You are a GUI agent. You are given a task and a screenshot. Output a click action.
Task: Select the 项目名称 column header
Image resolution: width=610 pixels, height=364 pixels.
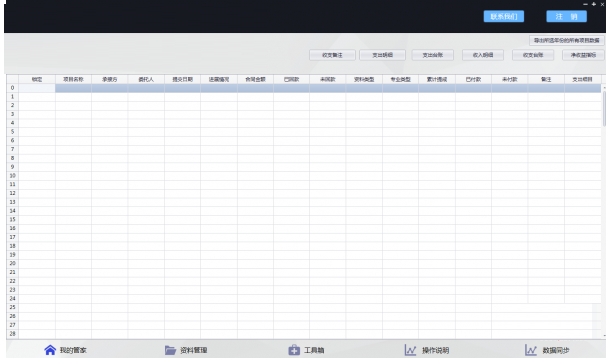point(73,79)
